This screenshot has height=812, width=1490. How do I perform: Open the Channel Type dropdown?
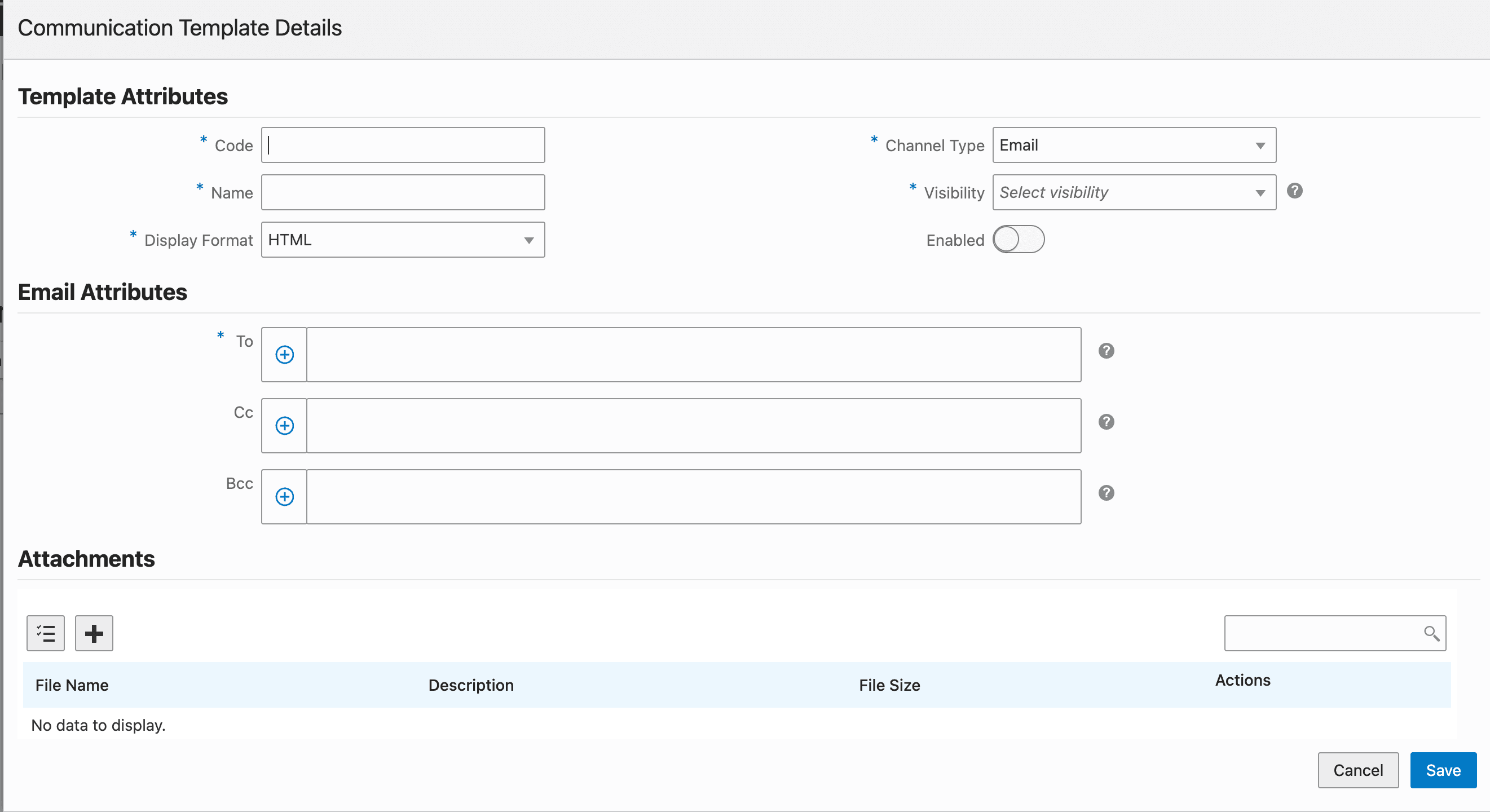[x=1260, y=145]
